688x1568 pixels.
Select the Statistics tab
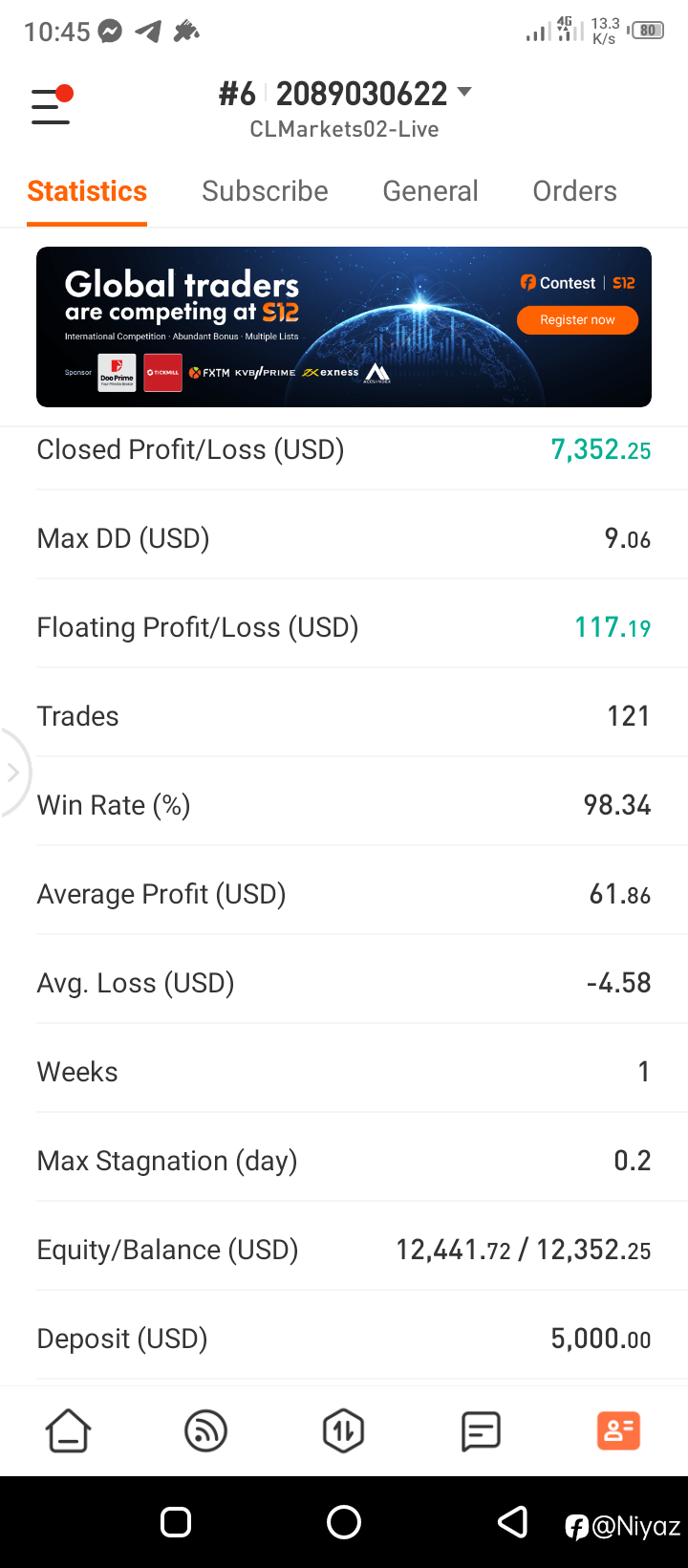tap(87, 191)
